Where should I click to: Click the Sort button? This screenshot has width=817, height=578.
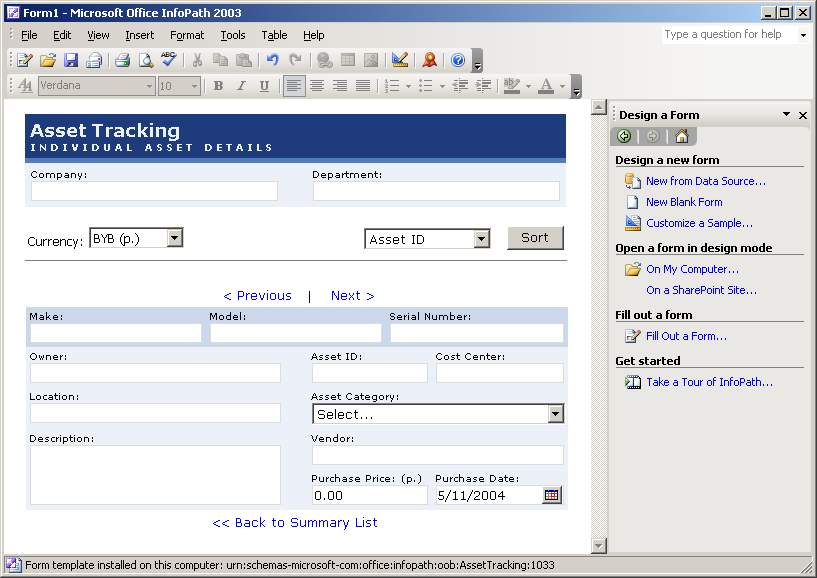535,238
